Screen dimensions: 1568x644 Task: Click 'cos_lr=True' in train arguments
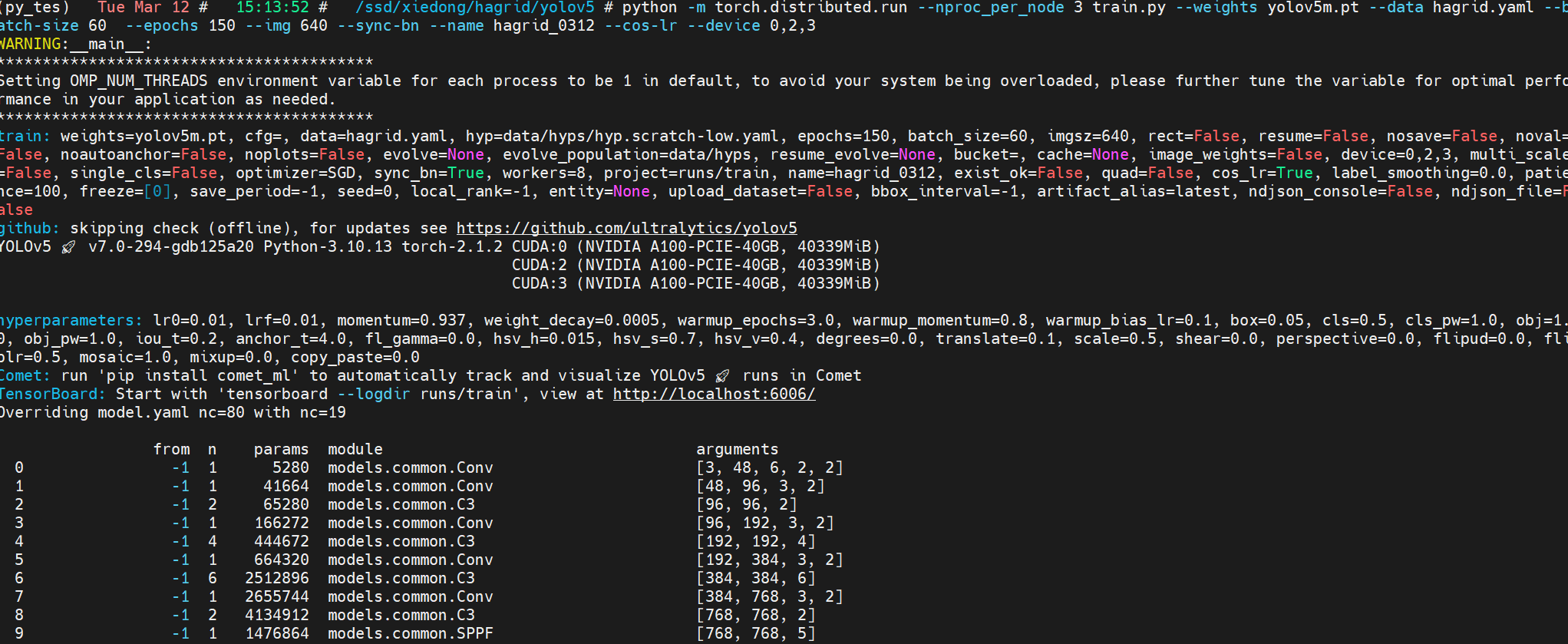(1263, 173)
